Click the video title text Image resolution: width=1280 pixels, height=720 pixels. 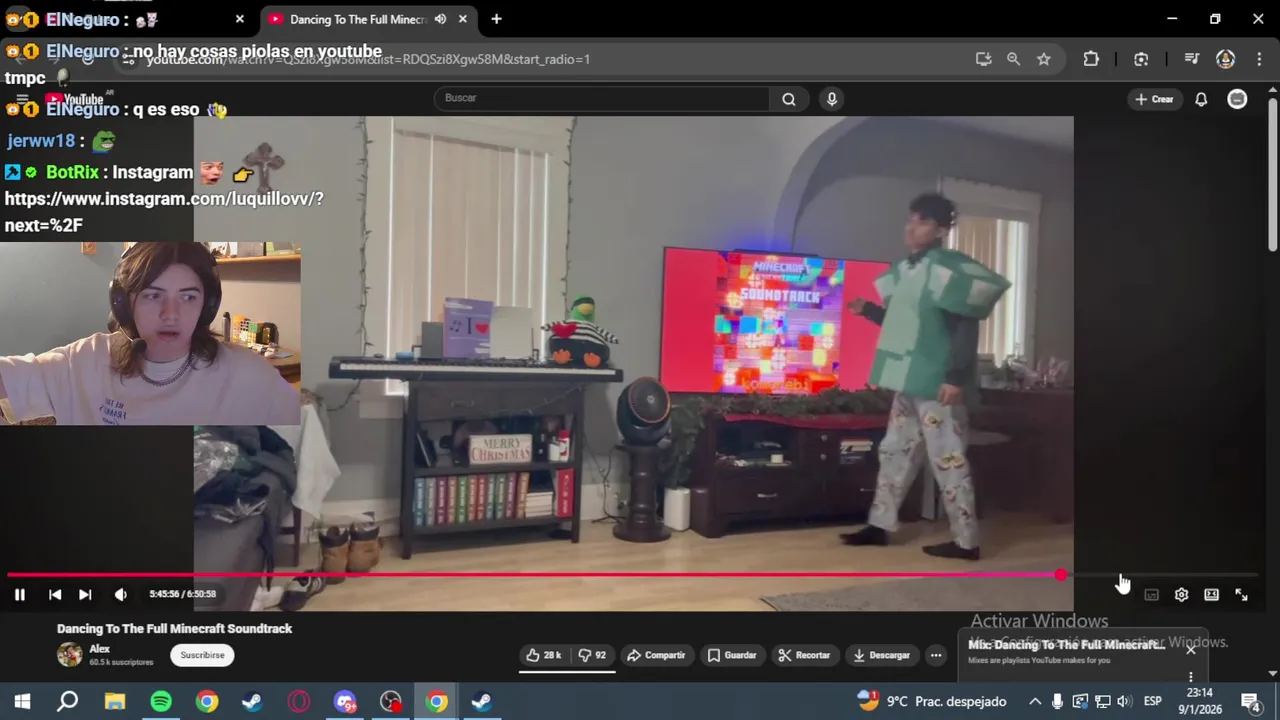174,629
